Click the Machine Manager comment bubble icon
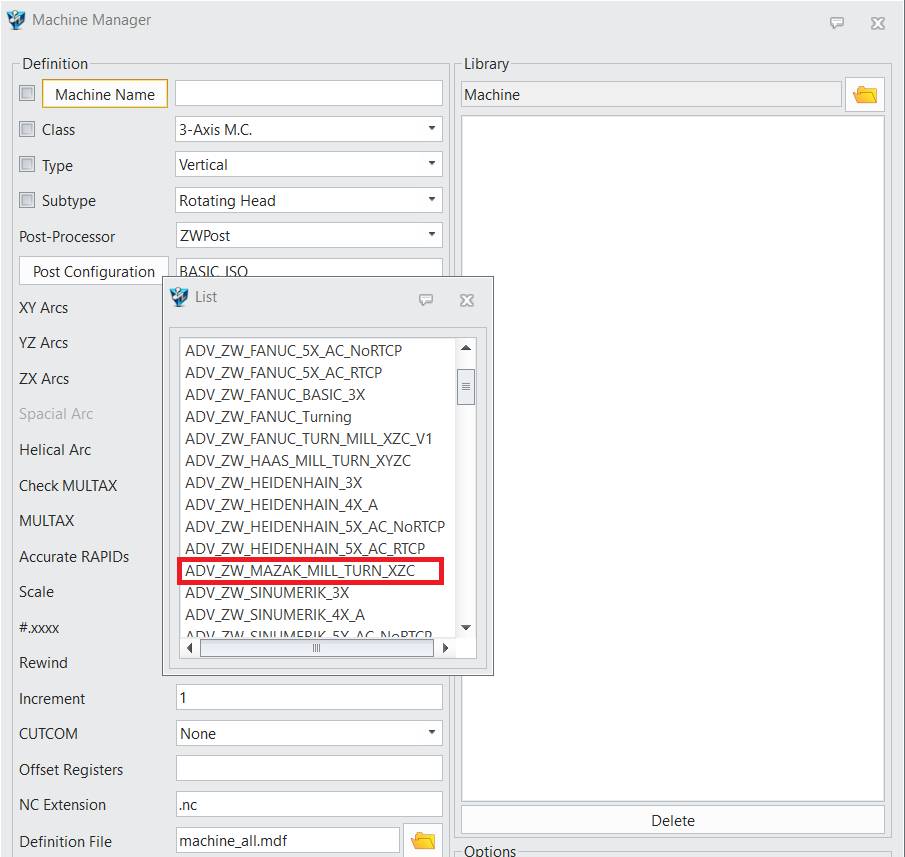The height and width of the screenshot is (857, 905). [x=837, y=22]
